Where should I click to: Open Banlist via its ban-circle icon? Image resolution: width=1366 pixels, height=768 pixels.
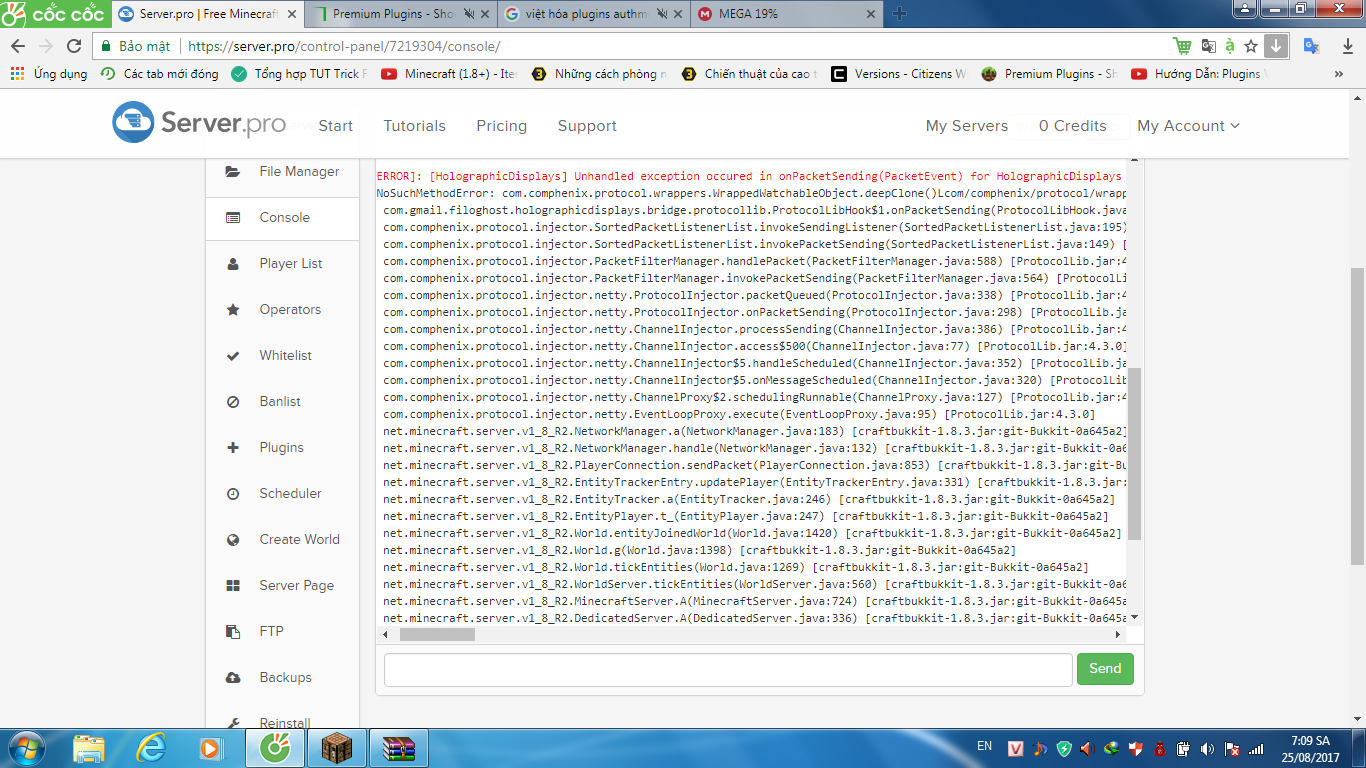coord(233,402)
